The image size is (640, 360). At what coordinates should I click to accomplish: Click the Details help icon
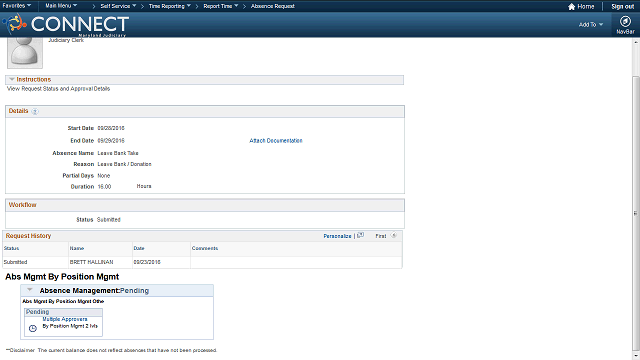[x=35, y=111]
